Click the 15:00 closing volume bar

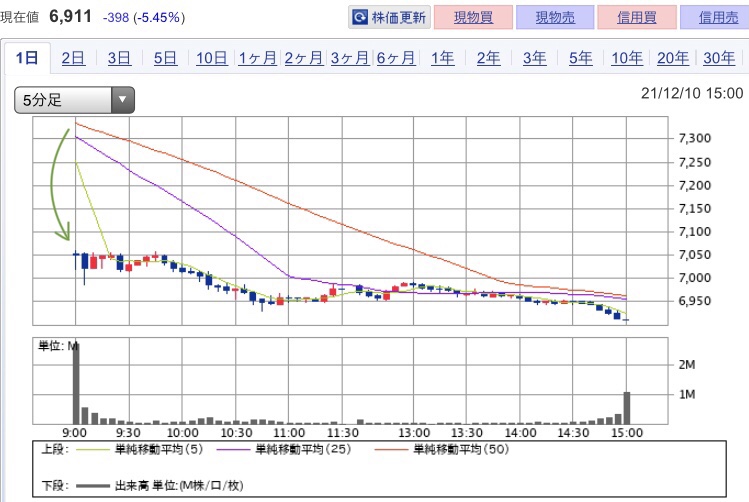627,408
